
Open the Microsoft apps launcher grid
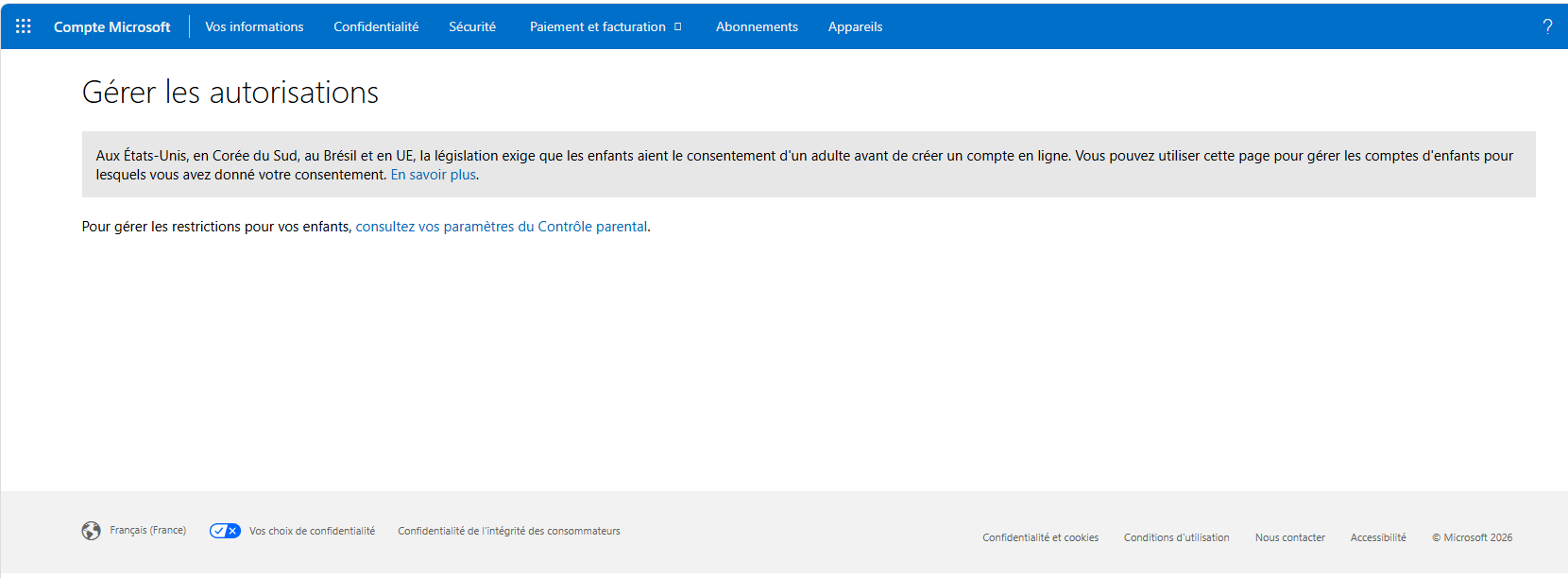(x=24, y=26)
